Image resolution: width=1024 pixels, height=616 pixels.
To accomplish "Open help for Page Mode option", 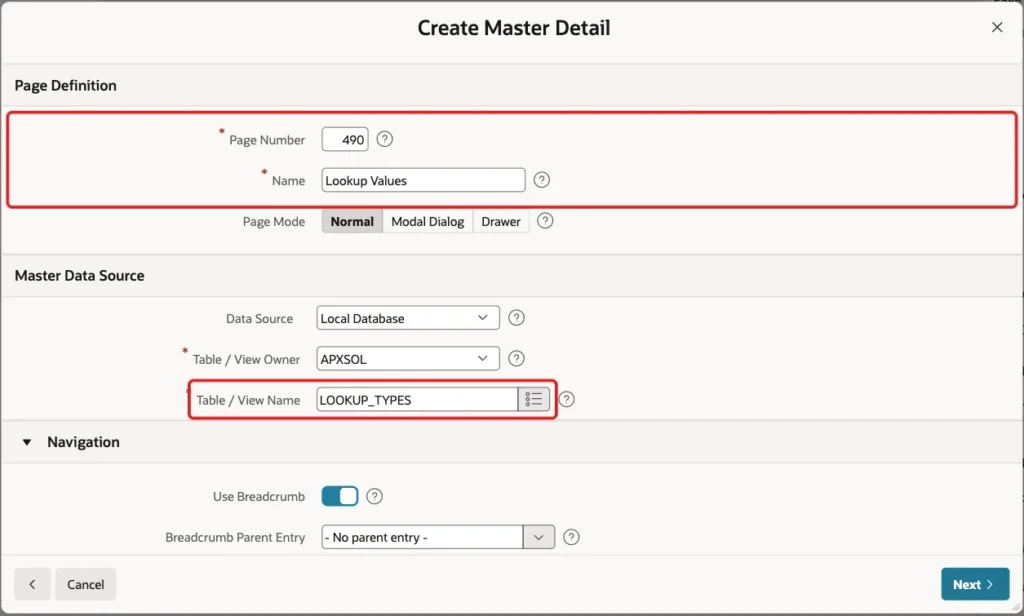I will 545,221.
